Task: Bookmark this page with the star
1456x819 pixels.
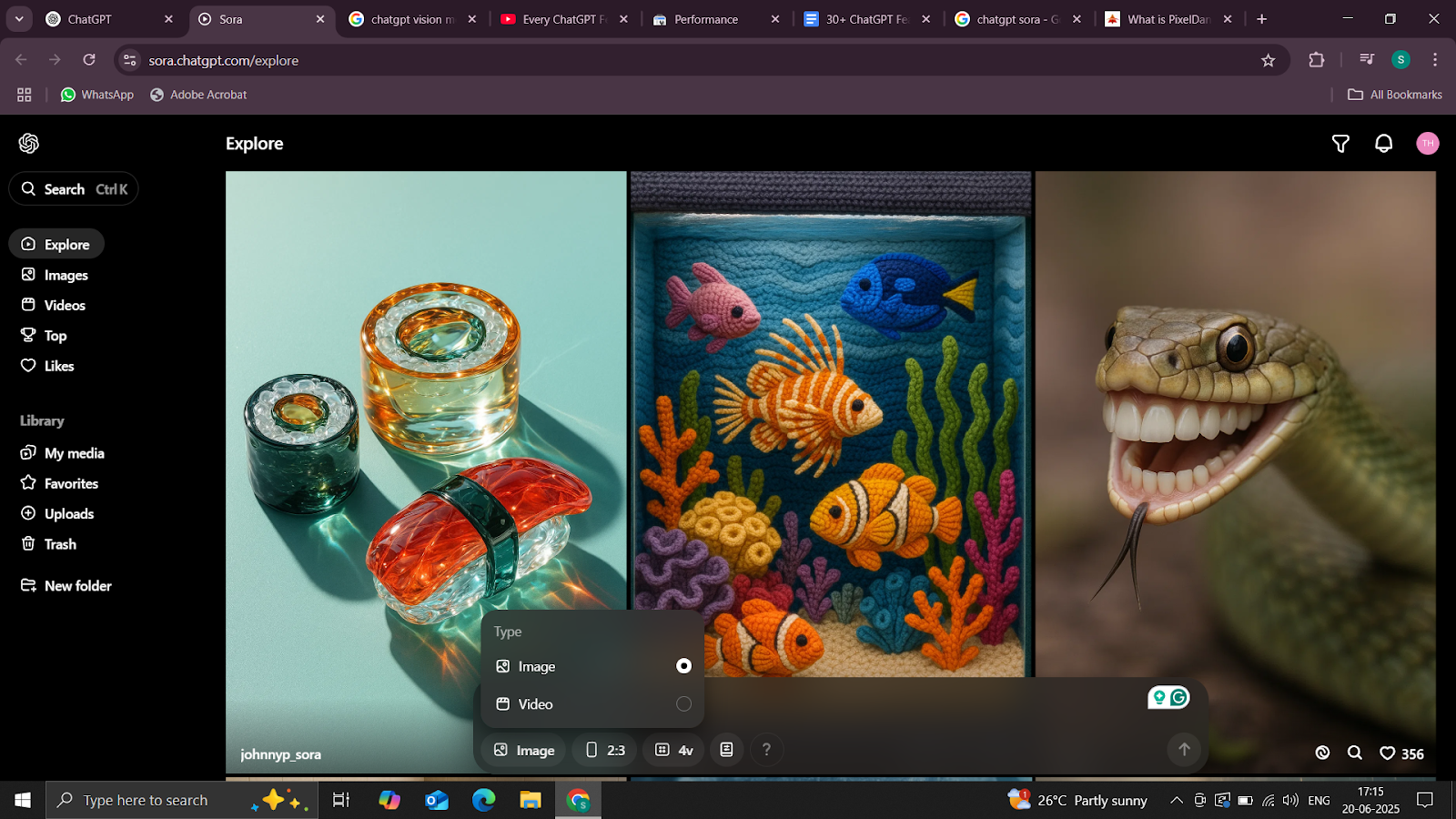Action: 1268,60
